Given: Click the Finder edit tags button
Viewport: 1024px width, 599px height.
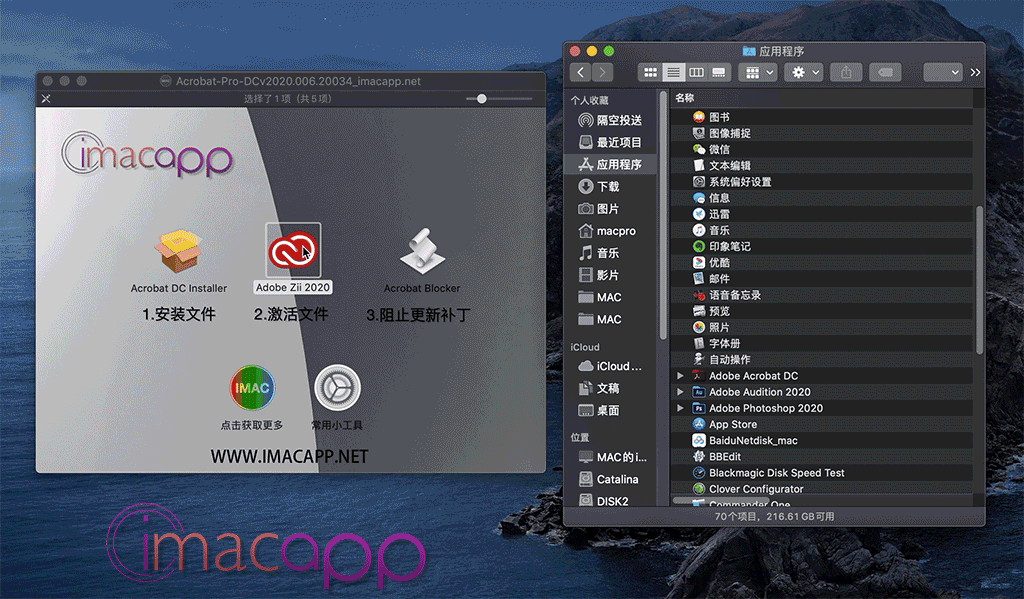Looking at the screenshot, I should tap(886, 73).
